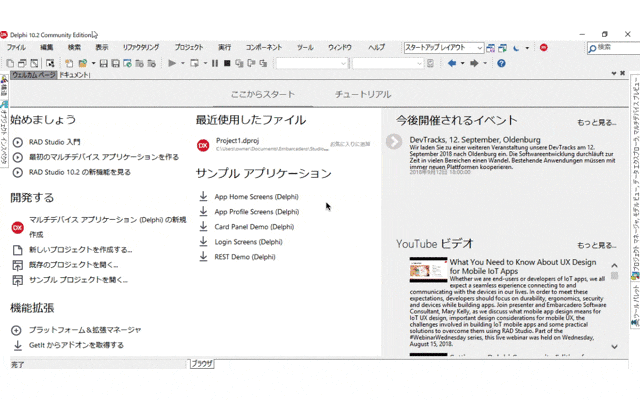The image size is (640, 400).
Task: Open the dropdown arrow beside Open Project
Action: [x=93, y=63]
